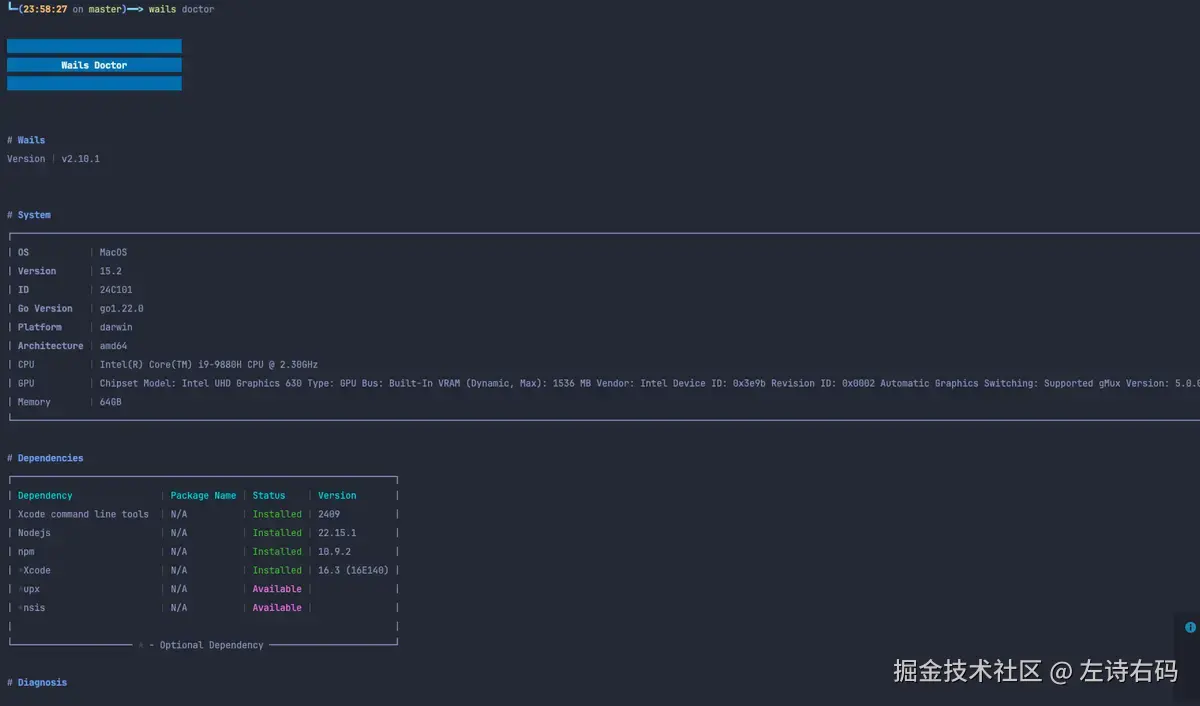Click the optional '*Xcode' dependency name
Viewport: 1200px width, 706px height.
coord(34,571)
